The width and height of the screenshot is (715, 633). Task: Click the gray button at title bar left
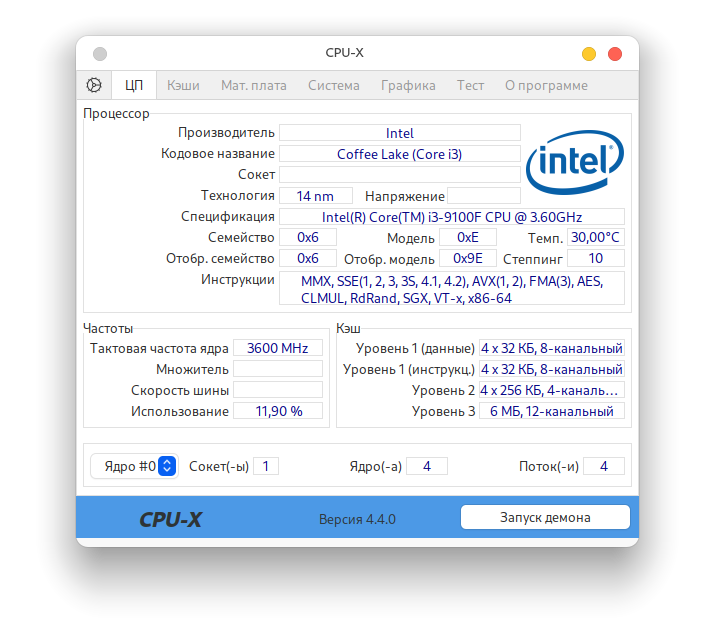(x=100, y=54)
